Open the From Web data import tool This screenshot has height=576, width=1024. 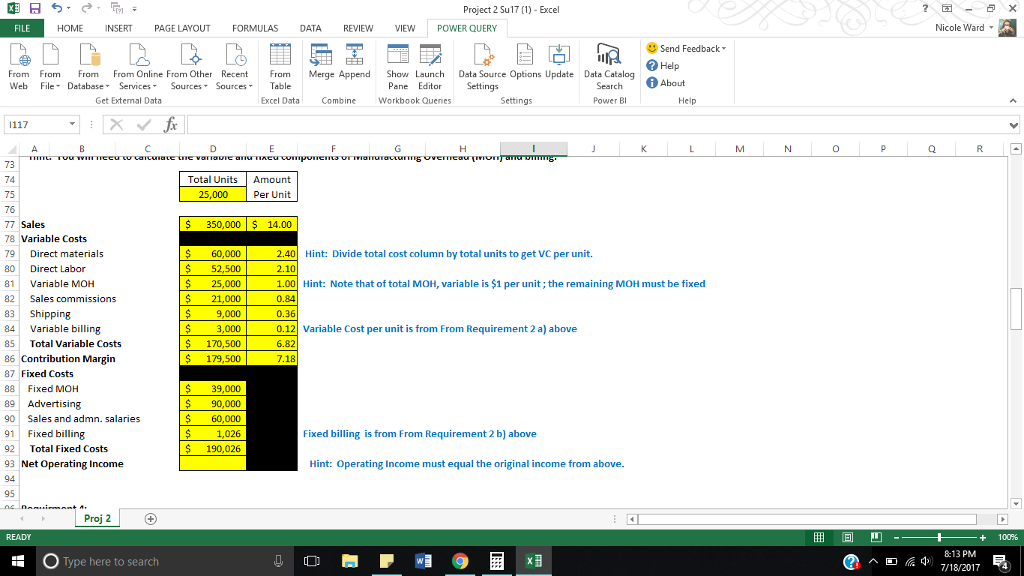pos(17,65)
